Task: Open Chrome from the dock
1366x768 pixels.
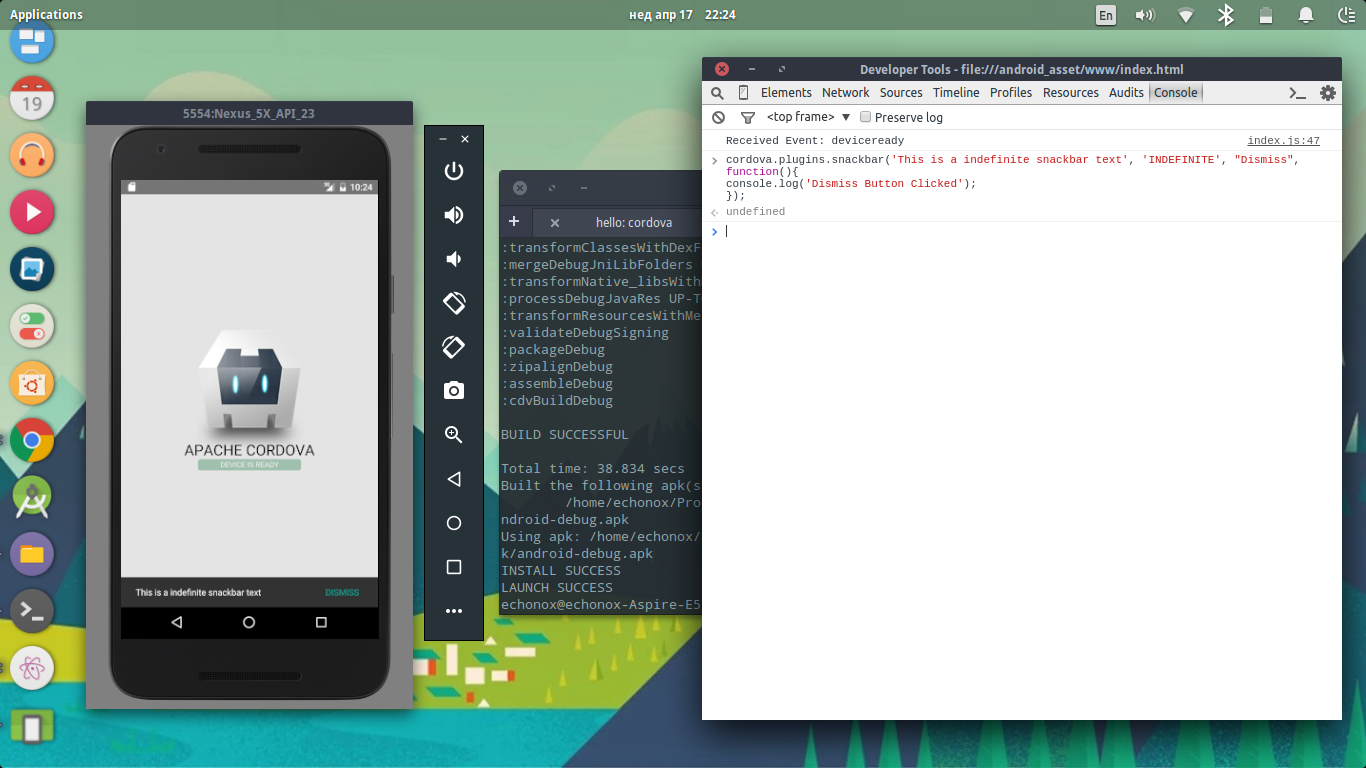Action: pyautogui.click(x=32, y=440)
